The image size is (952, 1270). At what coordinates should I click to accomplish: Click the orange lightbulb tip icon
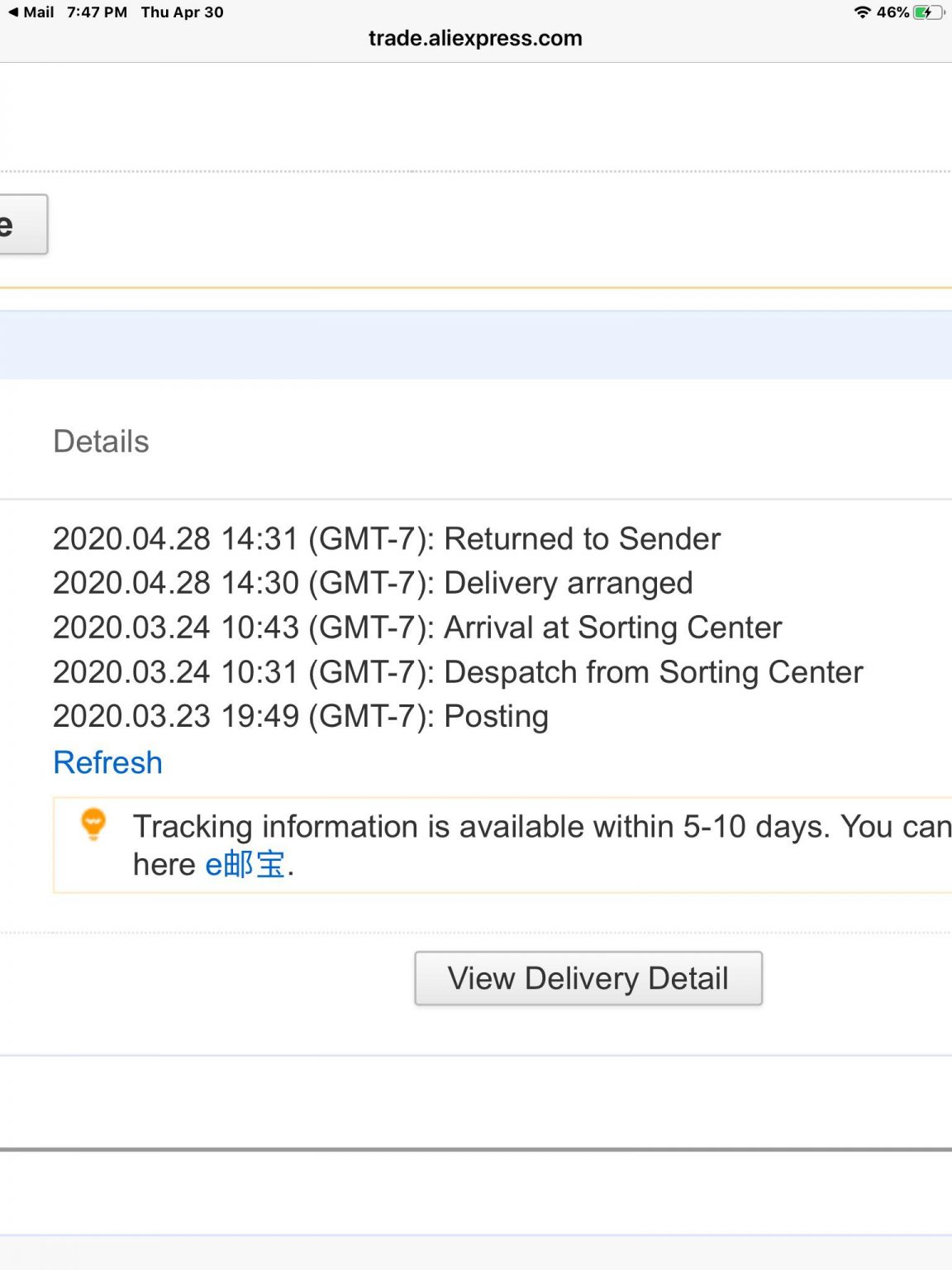93,824
